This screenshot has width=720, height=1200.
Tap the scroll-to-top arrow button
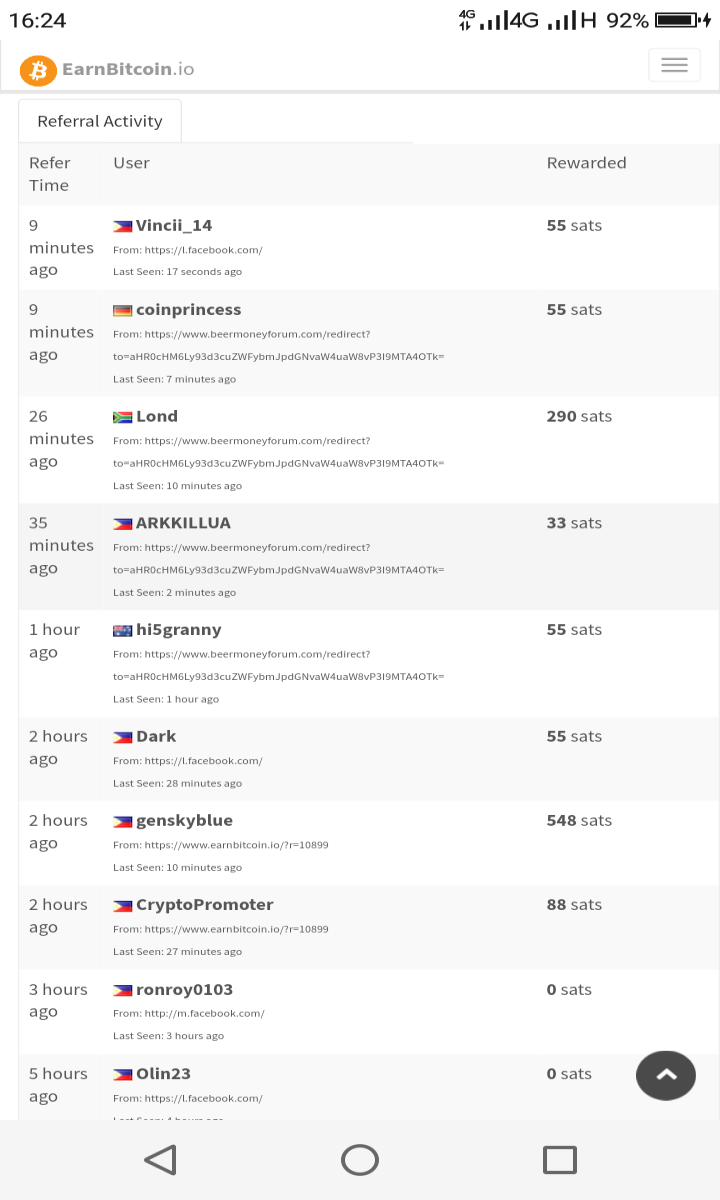[666, 1075]
